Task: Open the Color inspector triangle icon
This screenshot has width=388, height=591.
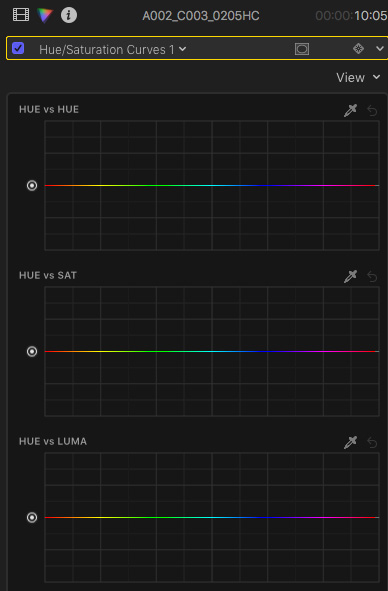Action: pos(45,15)
